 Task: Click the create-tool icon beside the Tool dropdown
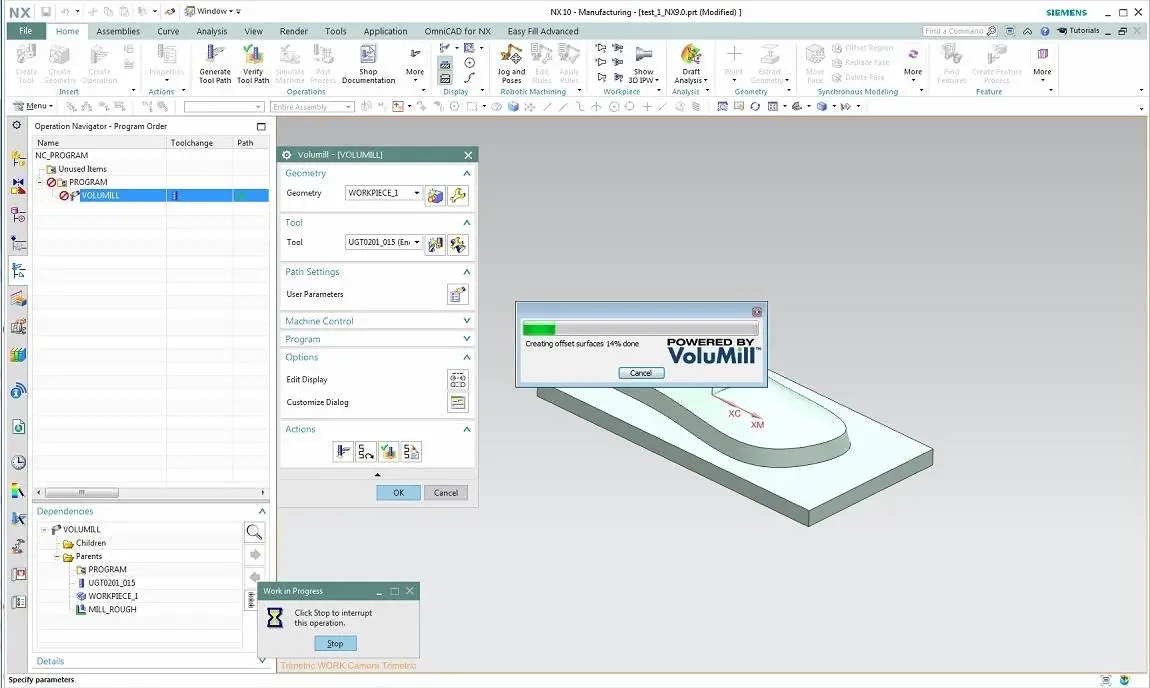click(436, 244)
